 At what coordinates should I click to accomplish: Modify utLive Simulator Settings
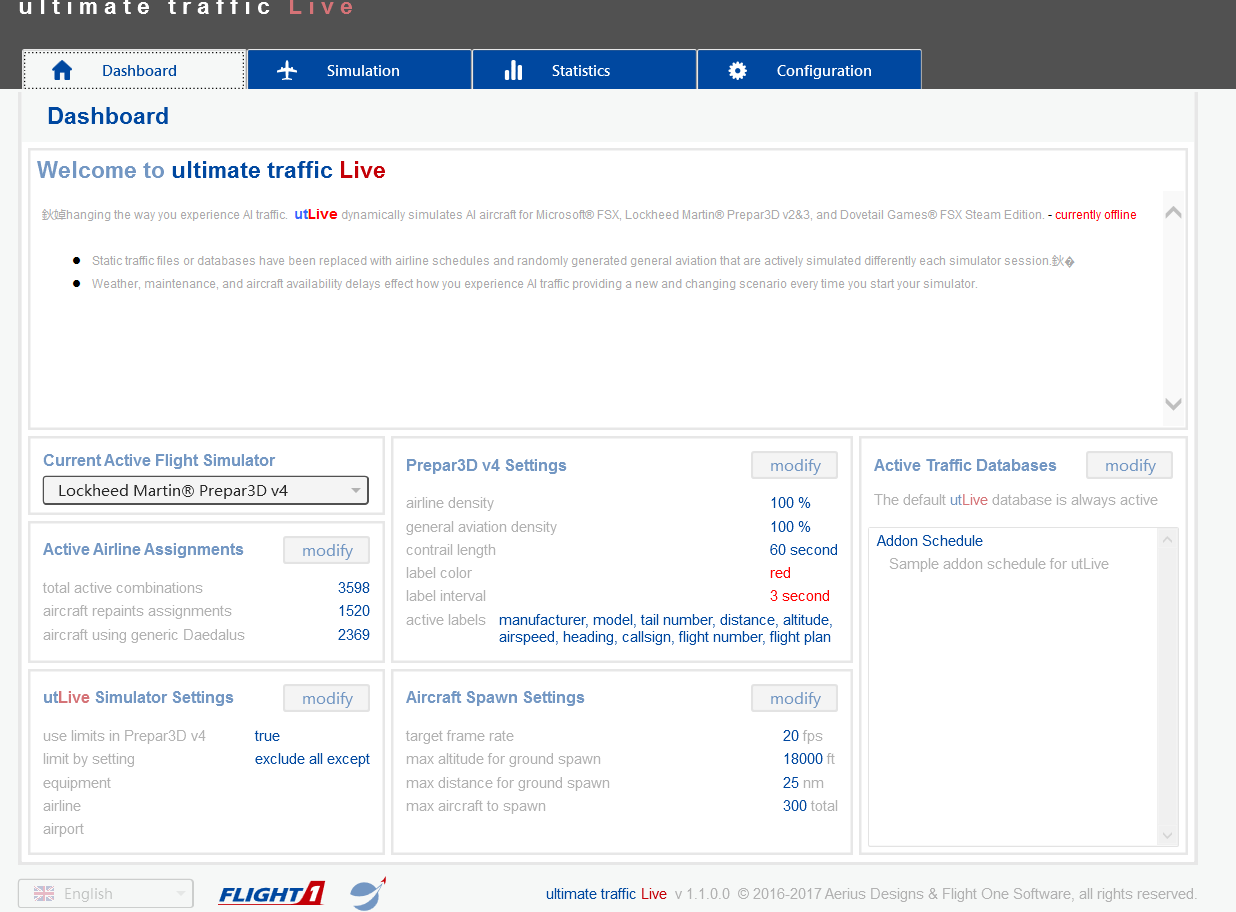tap(327, 698)
